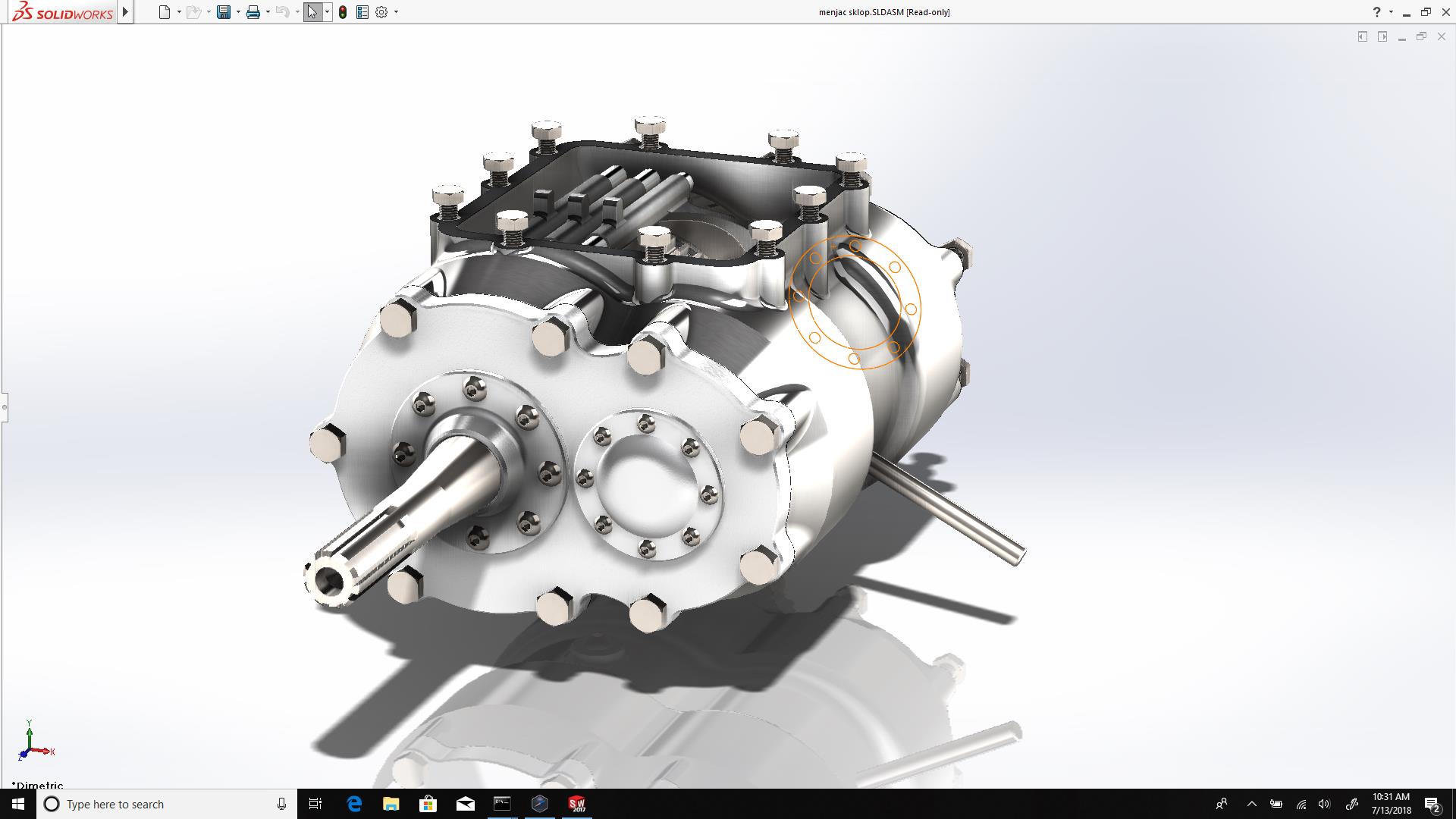Click the Print icon
This screenshot has height=819, width=1456.
pos(253,12)
